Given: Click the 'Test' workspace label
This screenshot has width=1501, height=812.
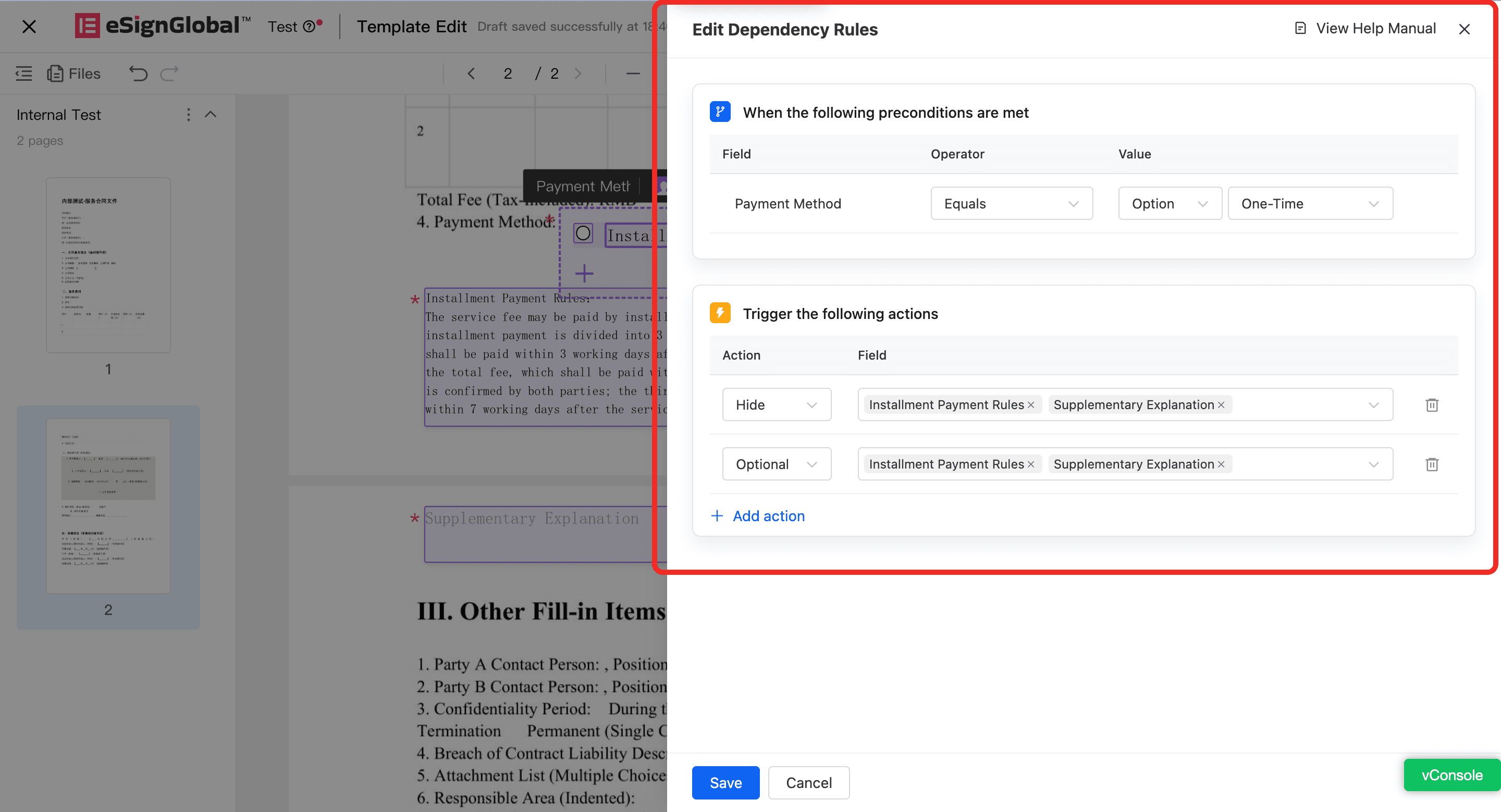Looking at the screenshot, I should [x=283, y=27].
